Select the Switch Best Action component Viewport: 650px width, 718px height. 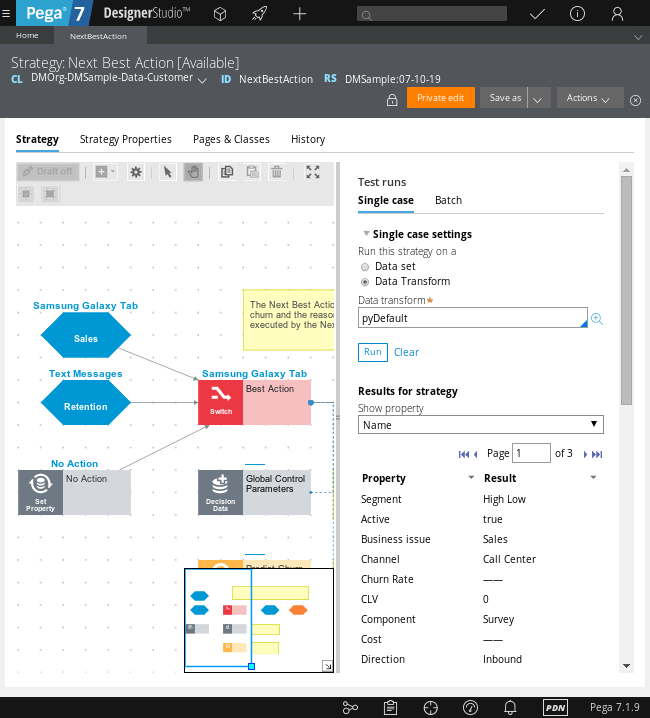(255, 403)
